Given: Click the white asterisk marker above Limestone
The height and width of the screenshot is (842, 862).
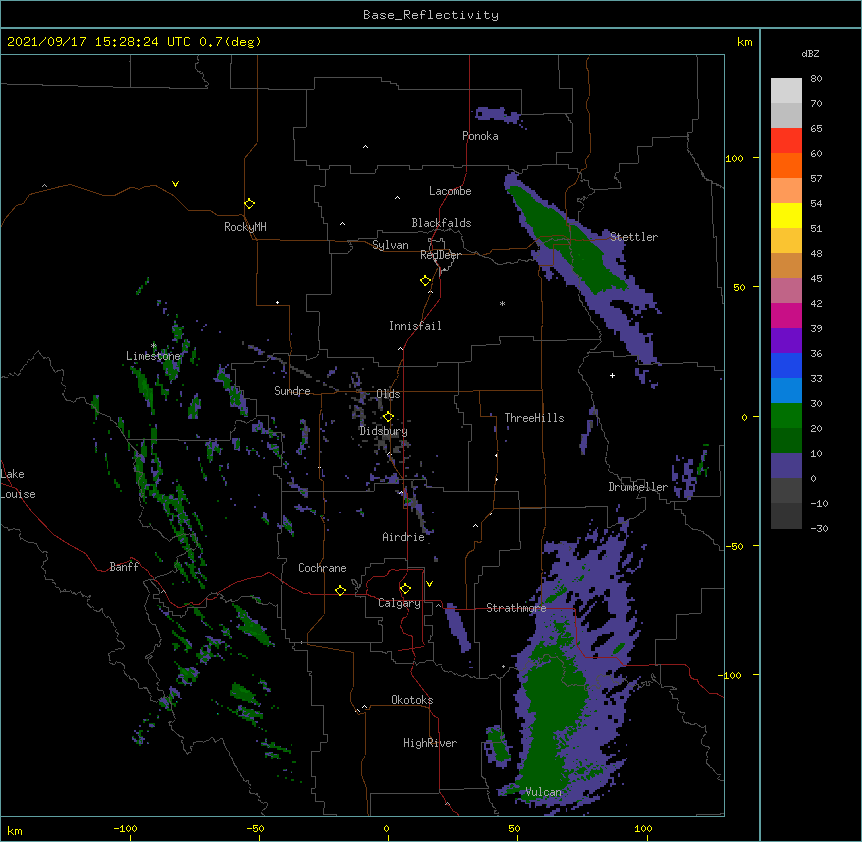Looking at the screenshot, I should coord(153,346).
